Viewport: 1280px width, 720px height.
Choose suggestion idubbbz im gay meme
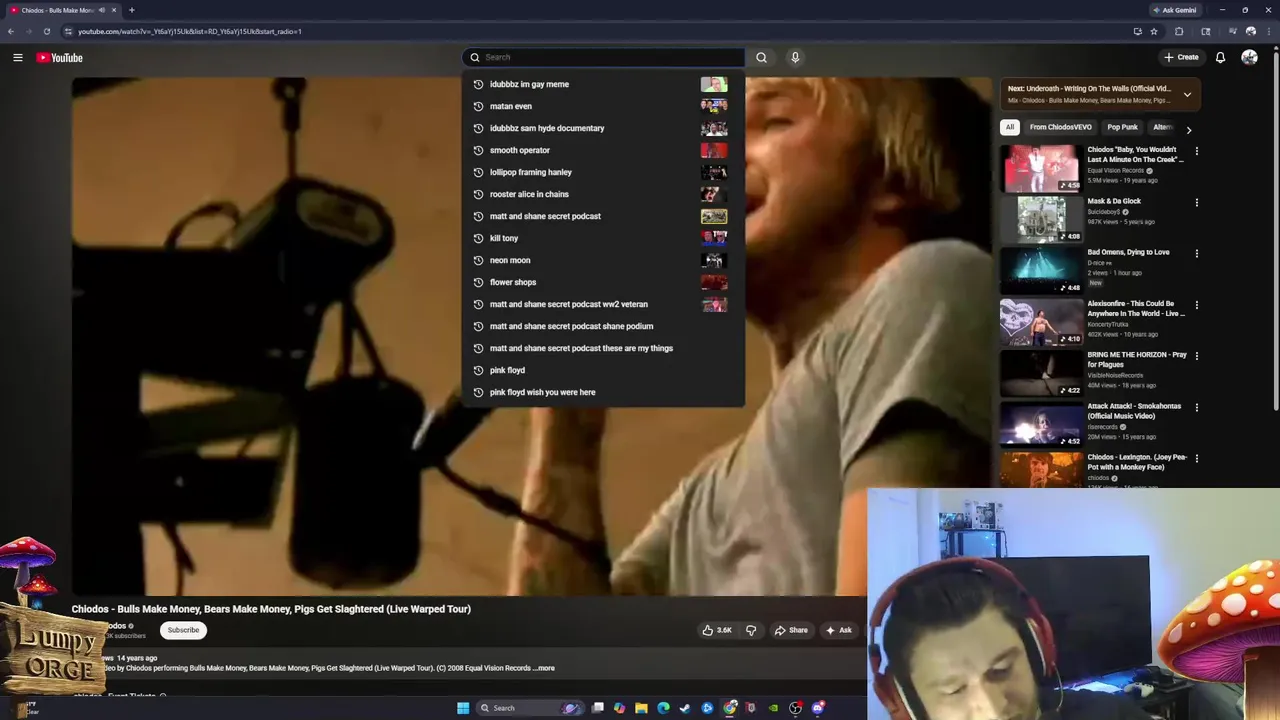(x=603, y=84)
